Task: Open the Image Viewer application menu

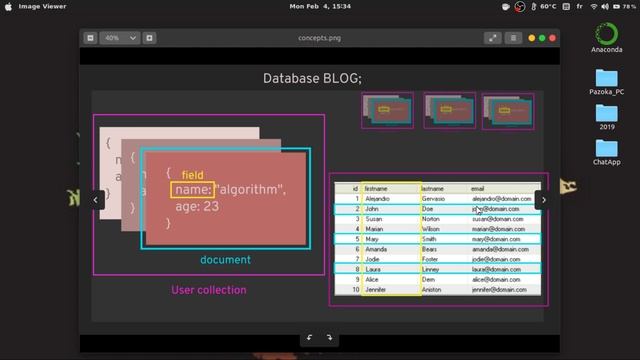Action: tap(42, 7)
